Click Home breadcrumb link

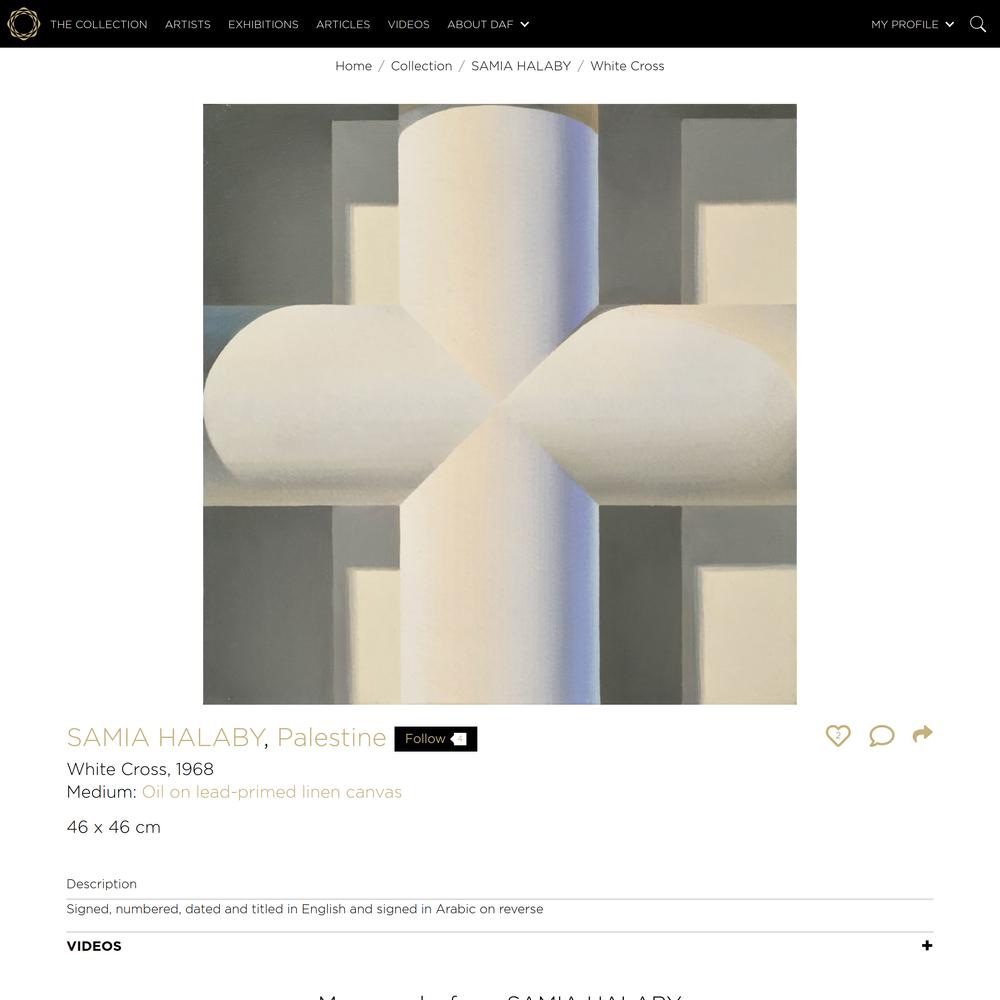[353, 66]
